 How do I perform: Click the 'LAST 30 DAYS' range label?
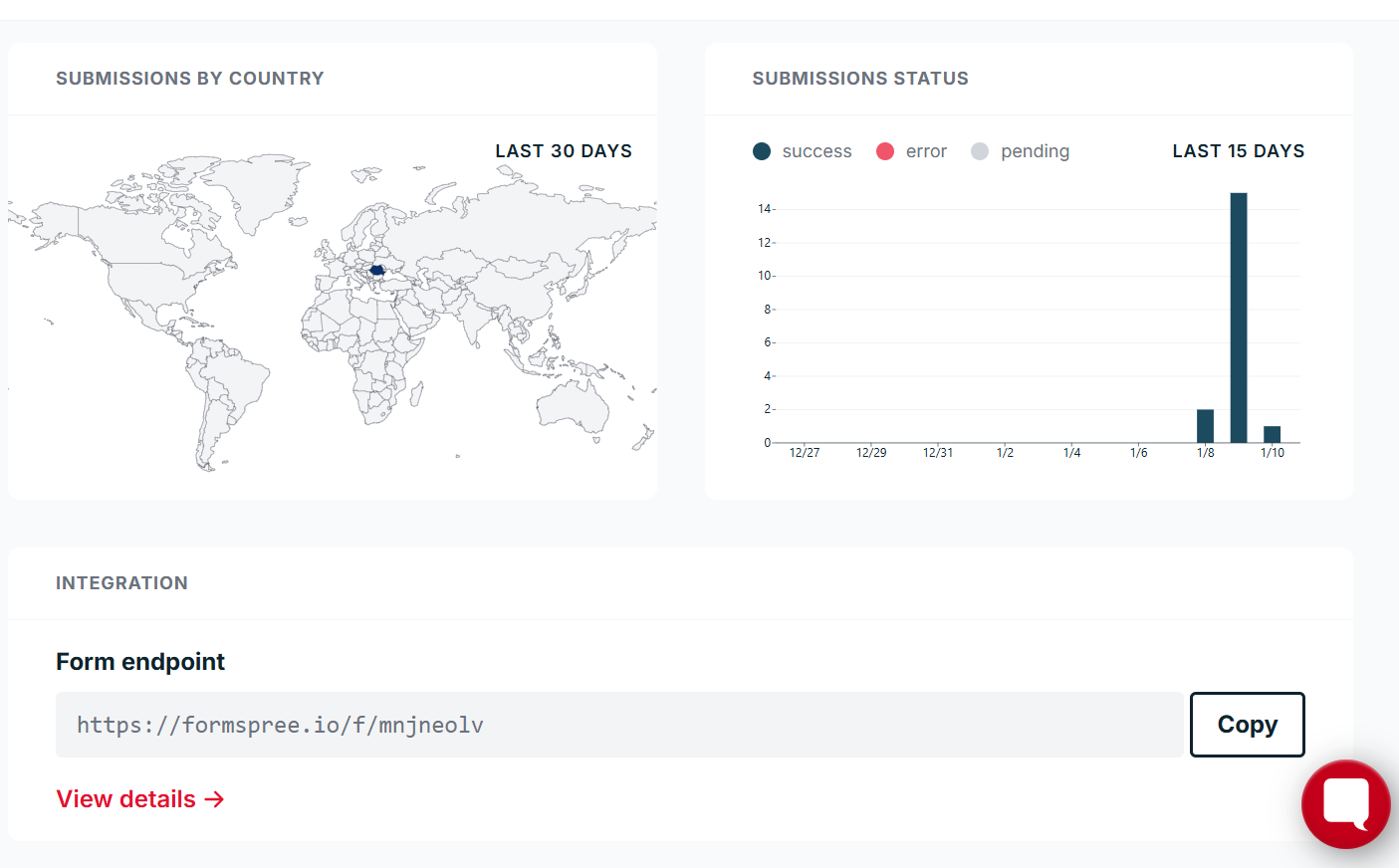(x=564, y=151)
